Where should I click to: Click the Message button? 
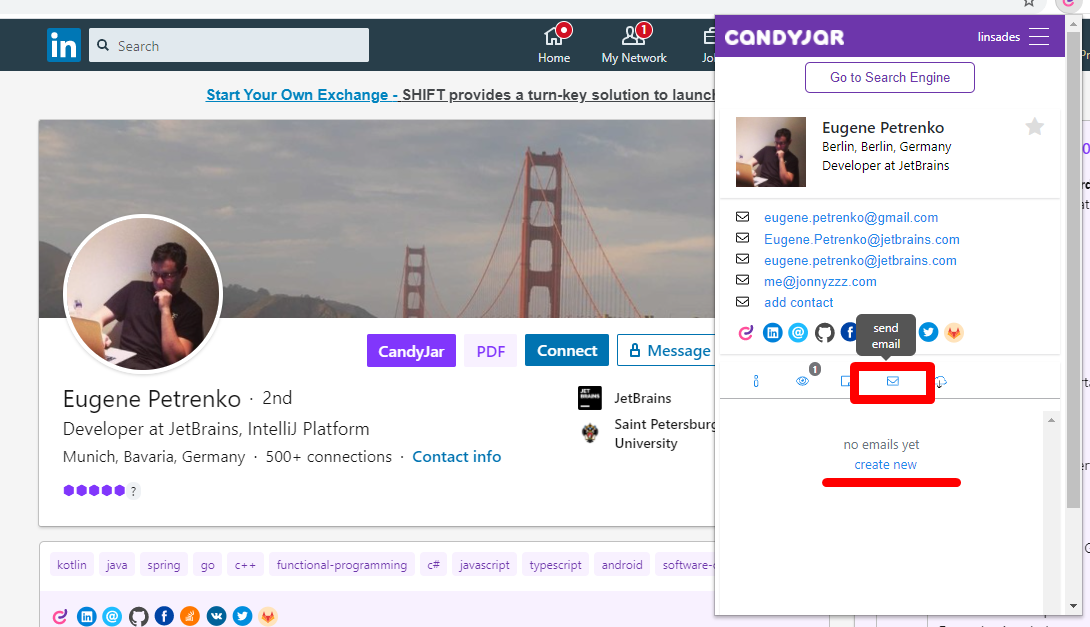click(666, 350)
